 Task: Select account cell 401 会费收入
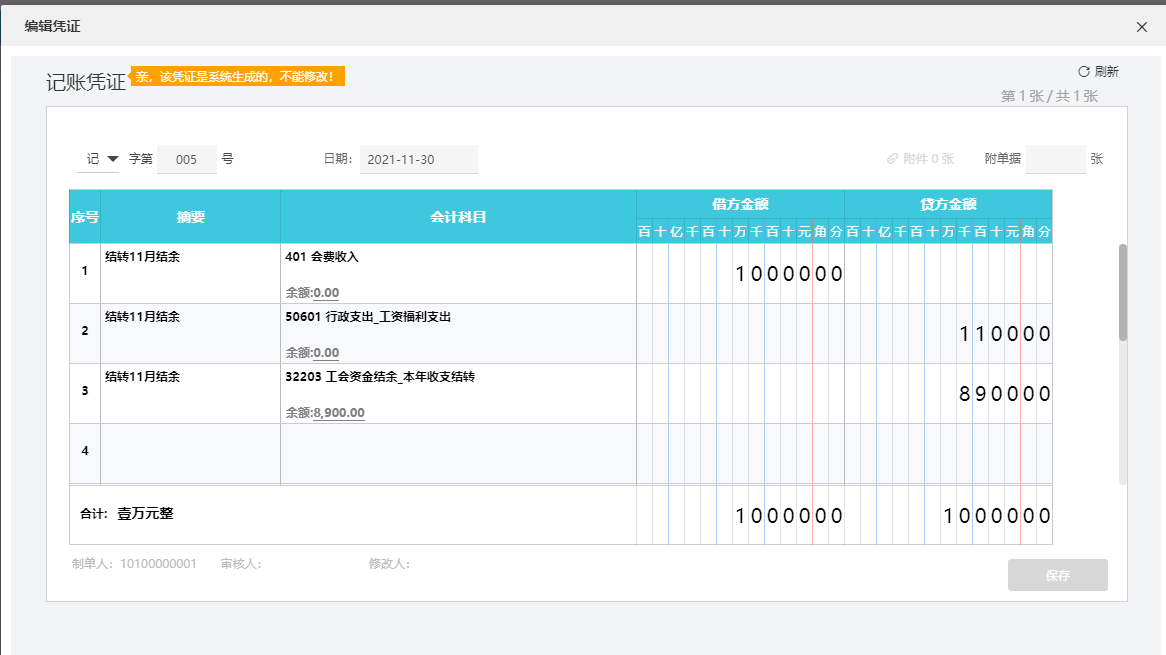[322, 257]
